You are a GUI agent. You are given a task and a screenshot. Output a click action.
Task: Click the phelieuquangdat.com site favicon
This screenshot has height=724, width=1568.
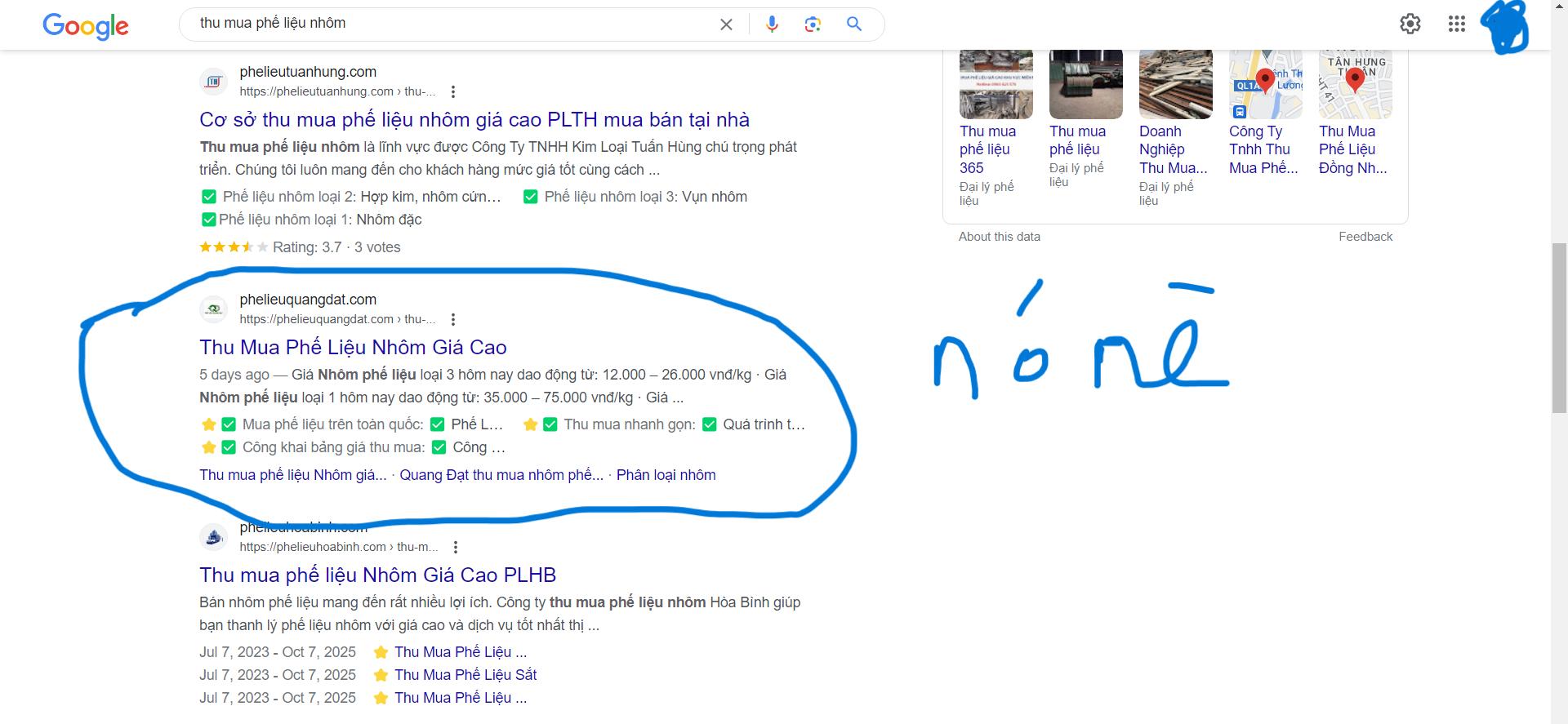[x=214, y=309]
